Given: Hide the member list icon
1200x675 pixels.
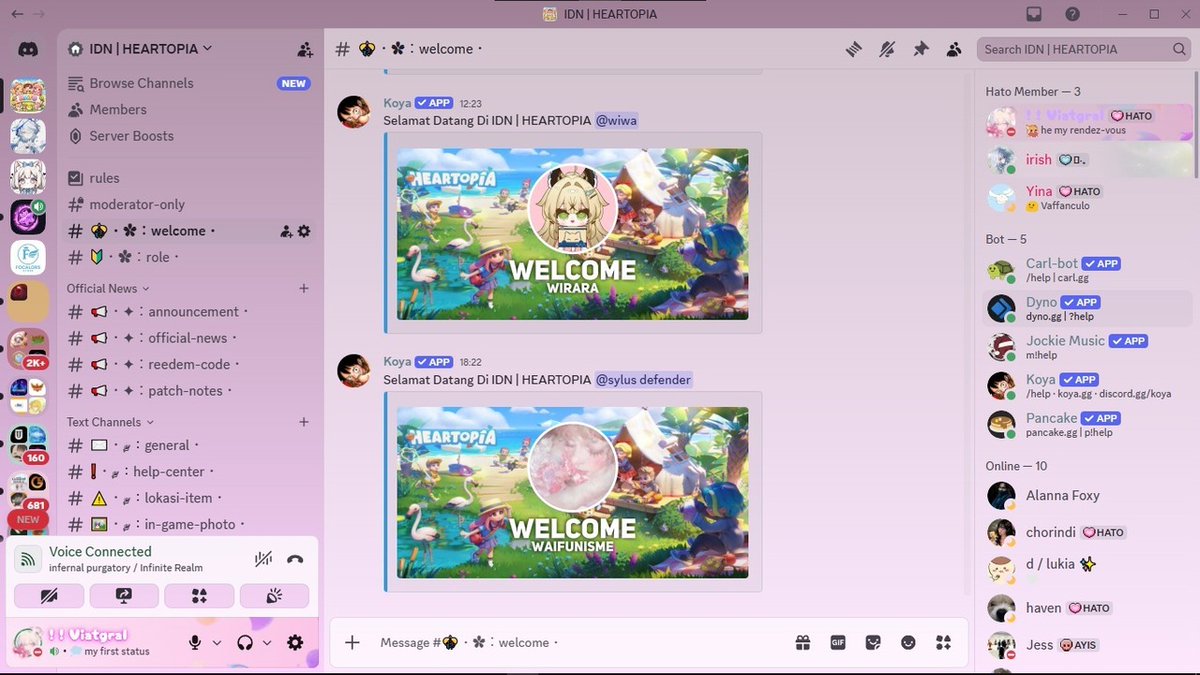Looking at the screenshot, I should click(x=954, y=49).
